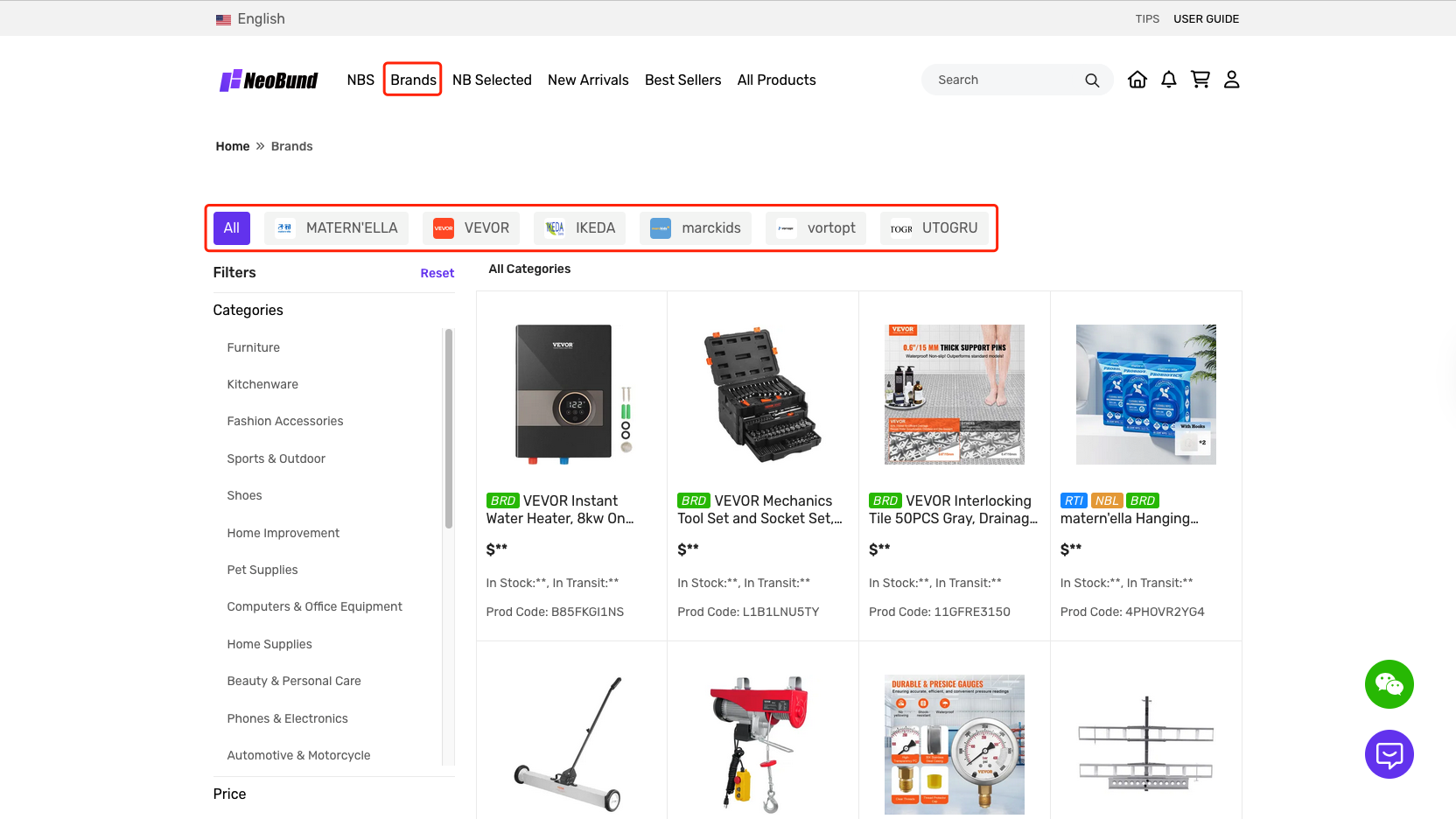Screen dimensions: 1456x819
Task: Click the NBL badge on matern'ella product
Action: [x=1107, y=500]
